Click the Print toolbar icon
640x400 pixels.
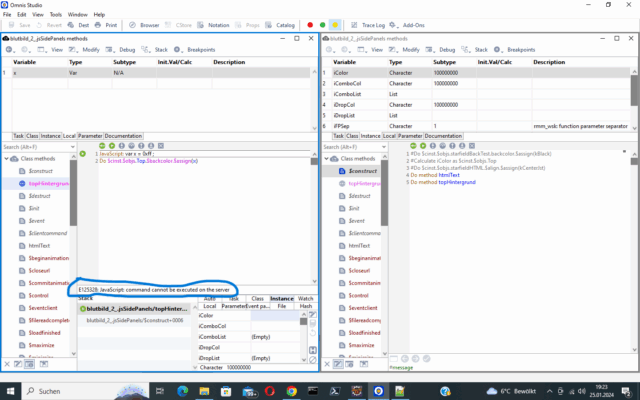[x=106, y=24]
